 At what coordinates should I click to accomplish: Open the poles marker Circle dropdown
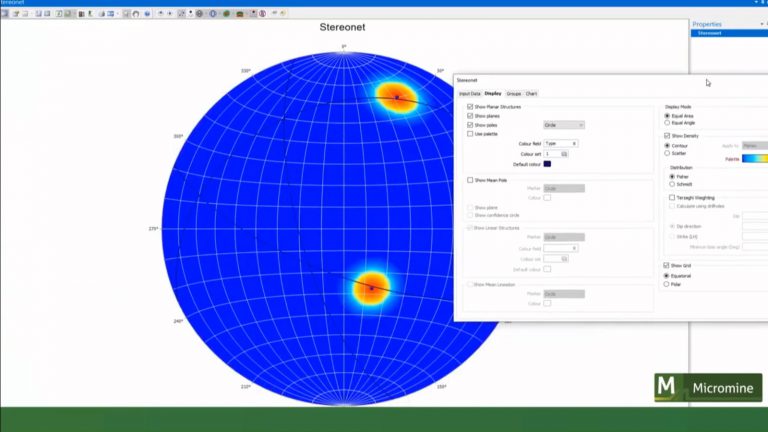point(564,125)
